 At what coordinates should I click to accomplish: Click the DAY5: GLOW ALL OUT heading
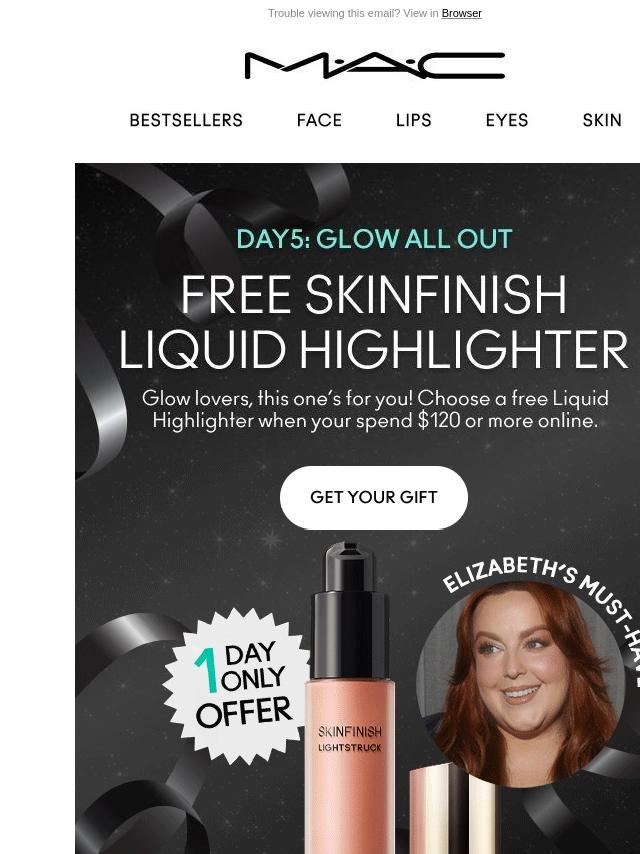pyautogui.click(x=374, y=239)
